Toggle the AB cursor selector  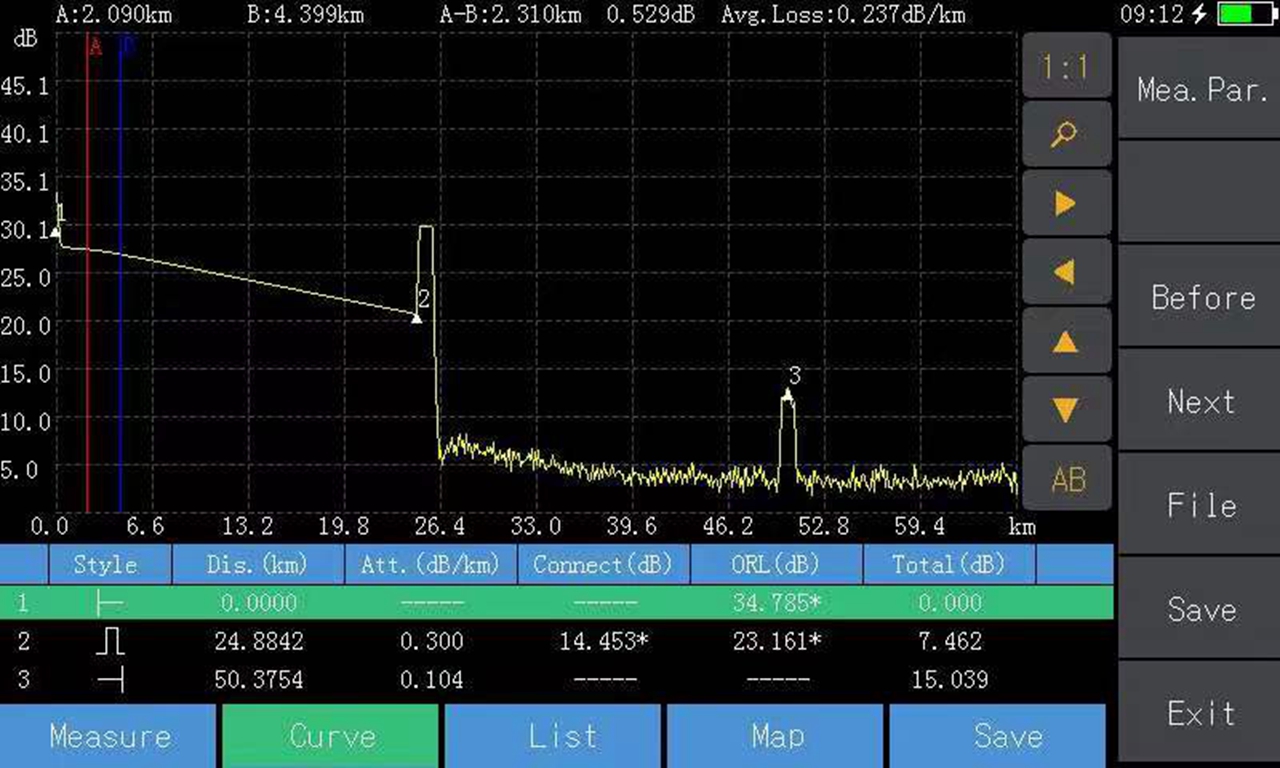pos(1066,480)
